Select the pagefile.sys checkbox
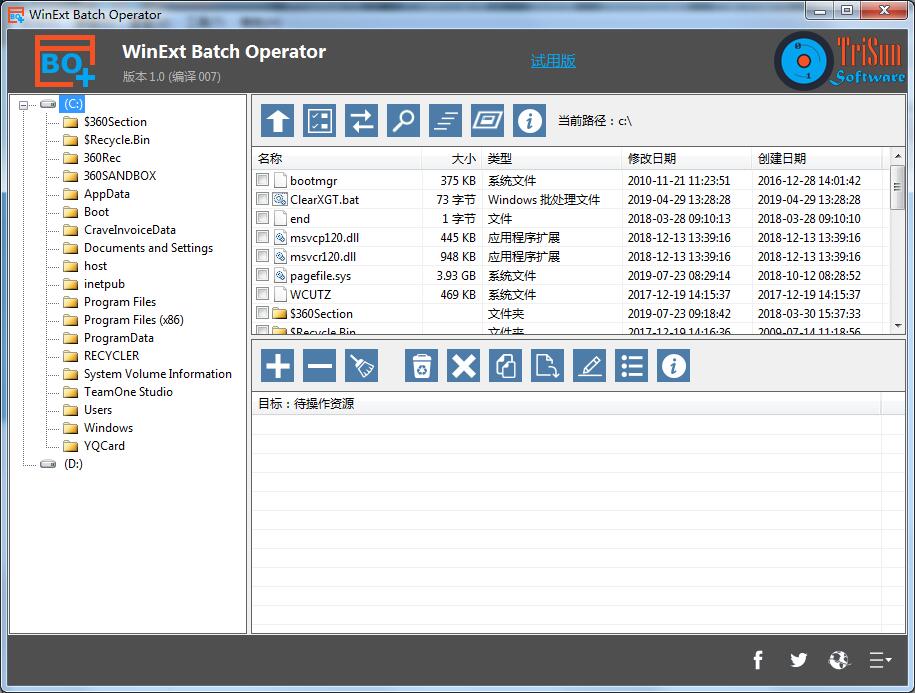 (x=263, y=275)
